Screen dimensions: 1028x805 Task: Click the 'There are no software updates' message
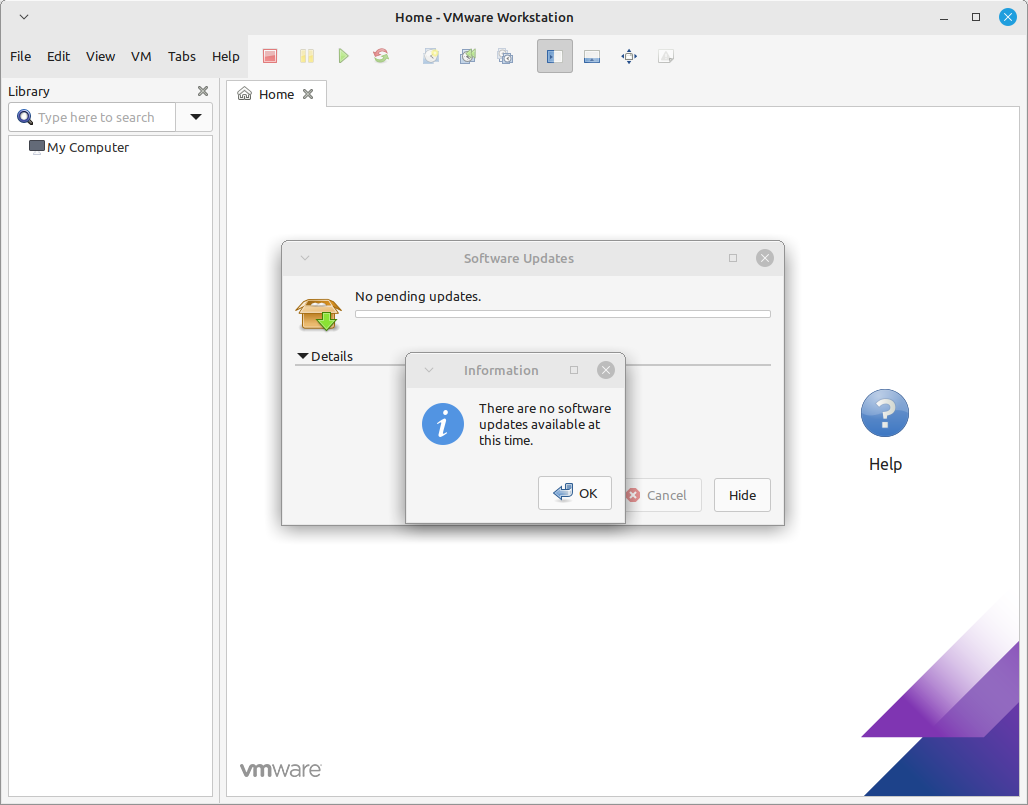[545, 425]
